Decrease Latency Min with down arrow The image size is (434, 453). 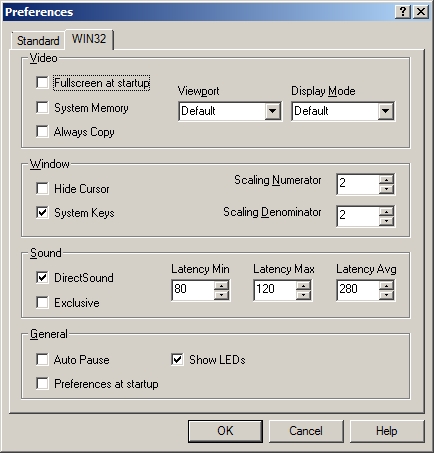pyautogui.click(x=221, y=295)
